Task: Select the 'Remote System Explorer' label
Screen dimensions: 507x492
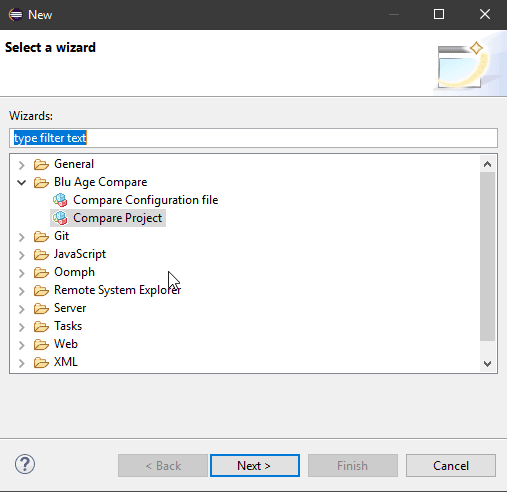Action: 117,290
